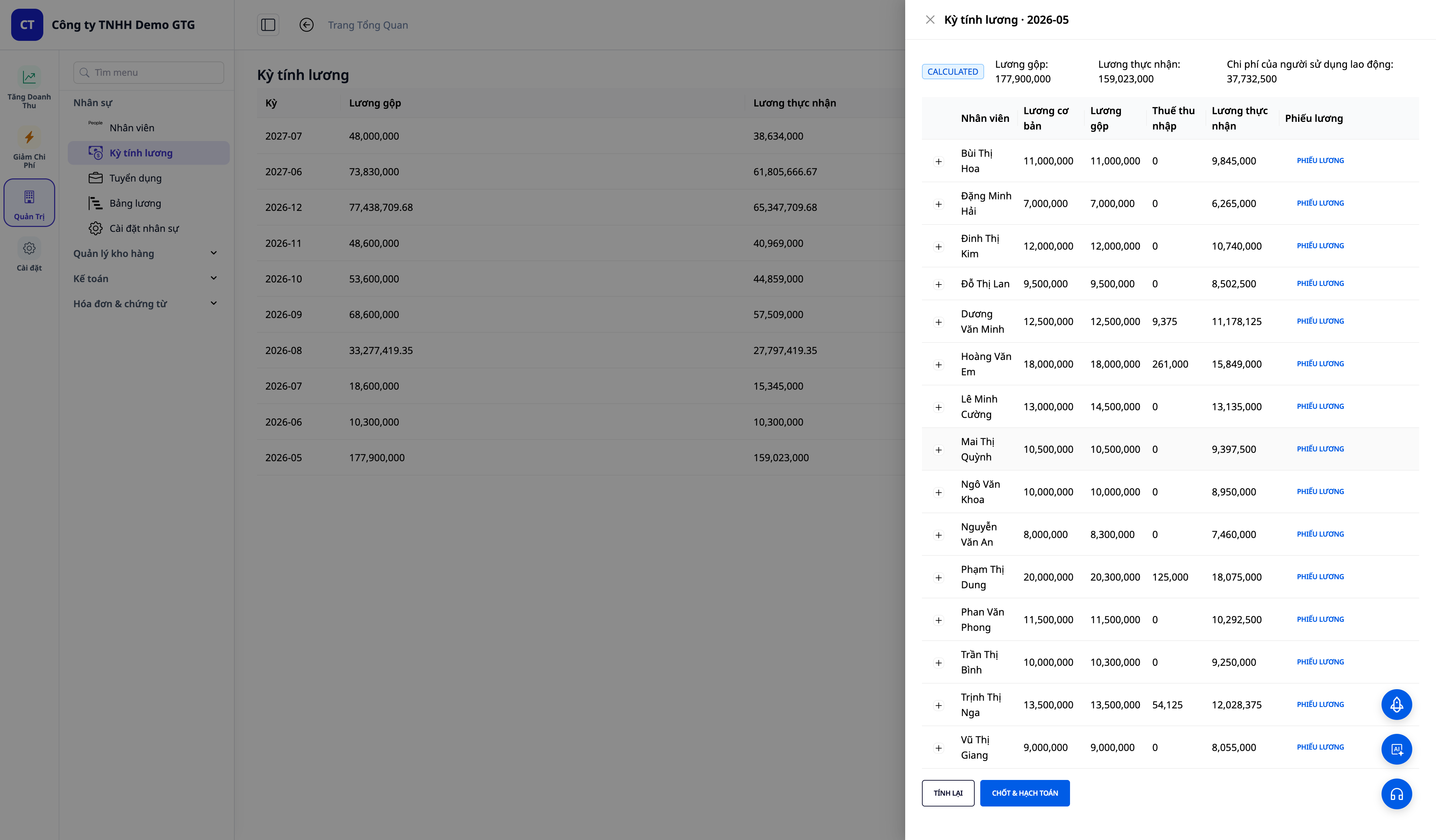Image resolution: width=1436 pixels, height=840 pixels.
Task: Select the 2026-08 payroll period row
Action: point(581,351)
